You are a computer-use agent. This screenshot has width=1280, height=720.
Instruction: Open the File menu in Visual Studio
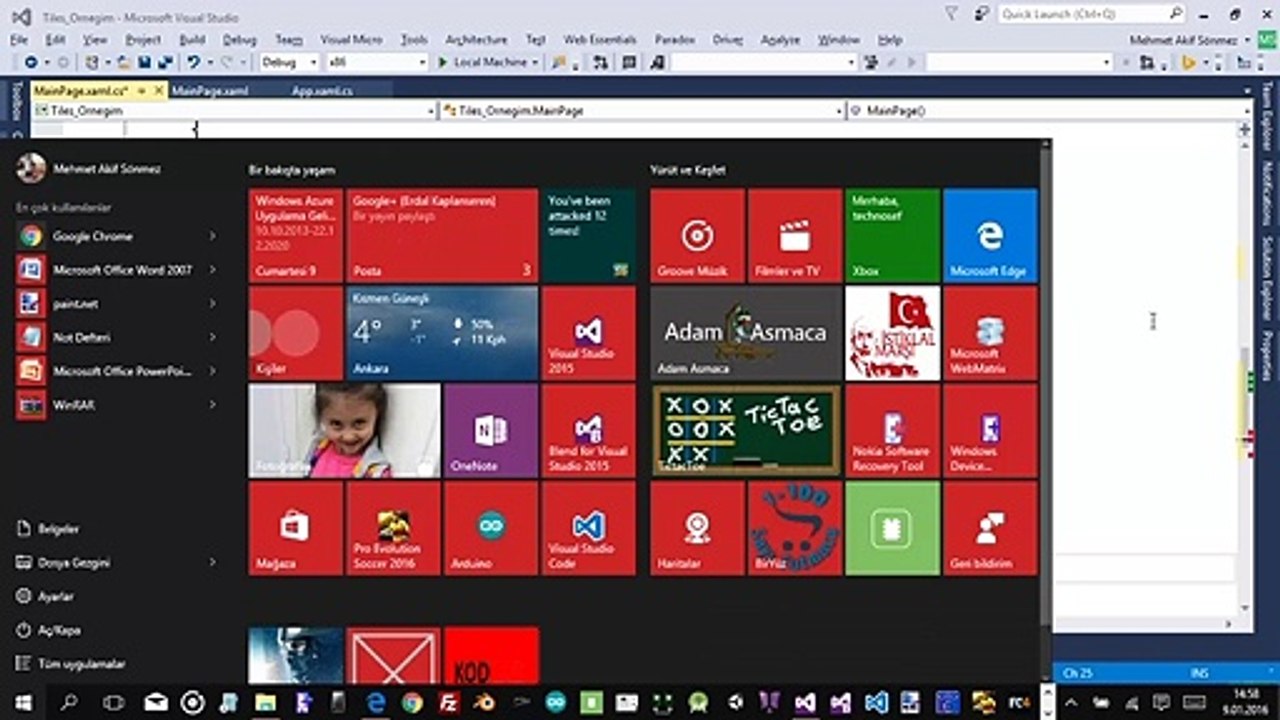point(19,40)
